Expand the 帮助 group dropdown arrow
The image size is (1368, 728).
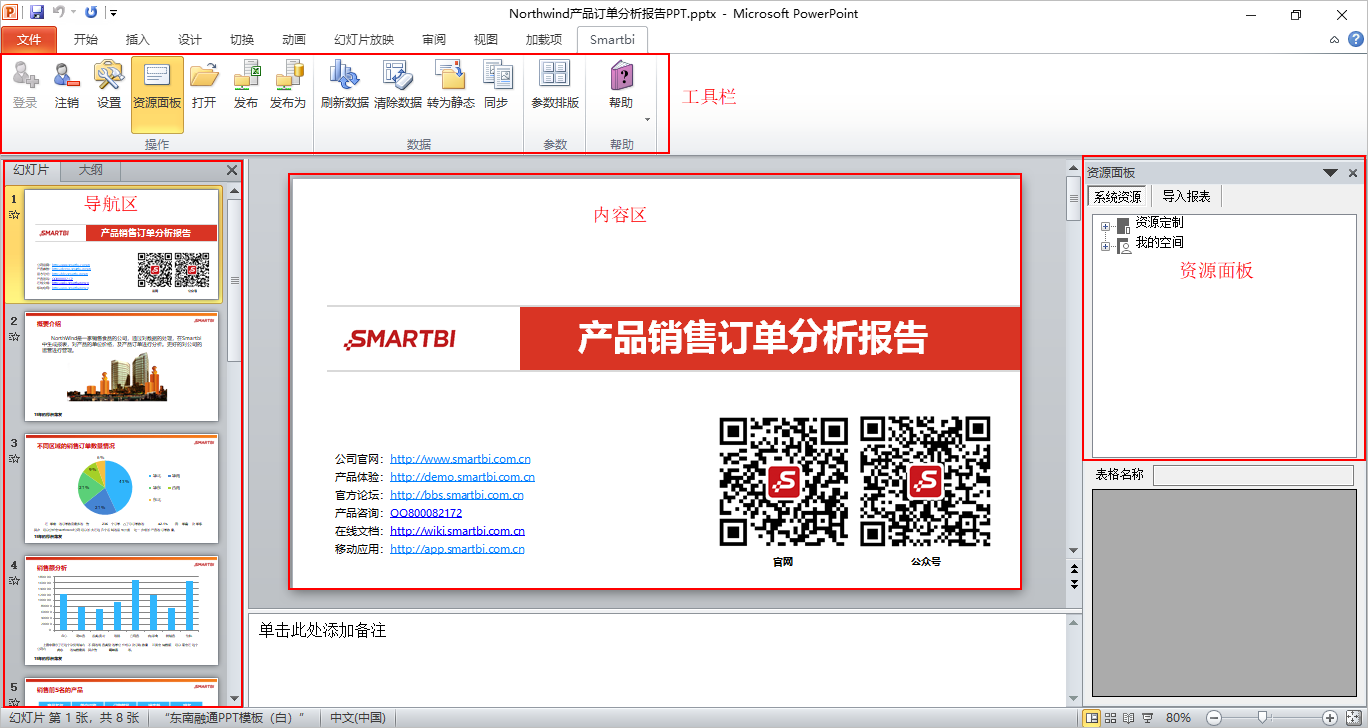point(647,120)
